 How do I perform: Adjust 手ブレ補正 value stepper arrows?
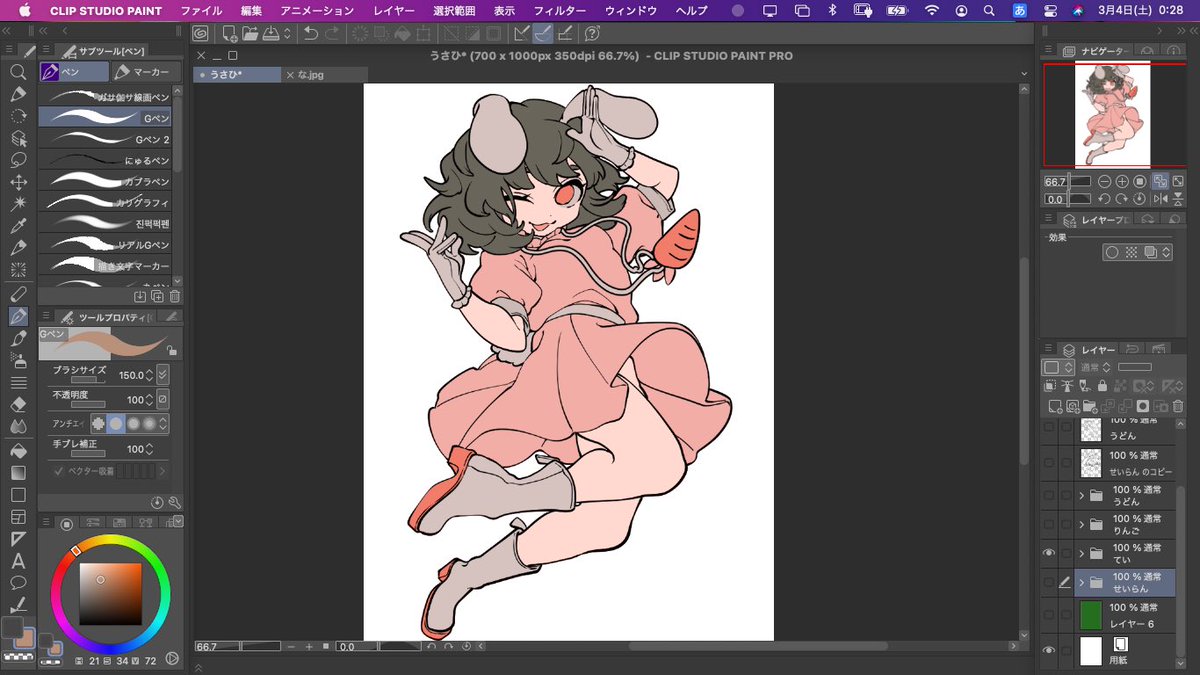click(150, 449)
